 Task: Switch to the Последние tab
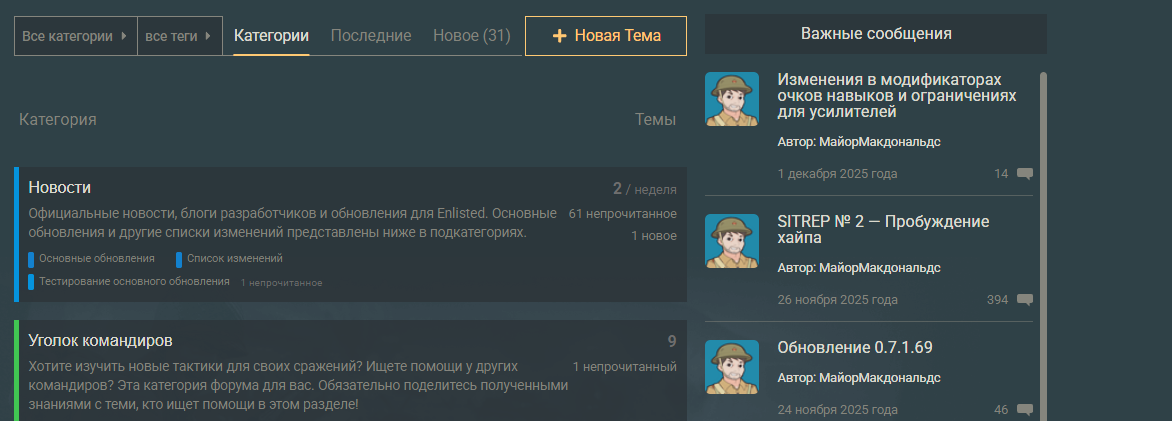[x=371, y=36]
